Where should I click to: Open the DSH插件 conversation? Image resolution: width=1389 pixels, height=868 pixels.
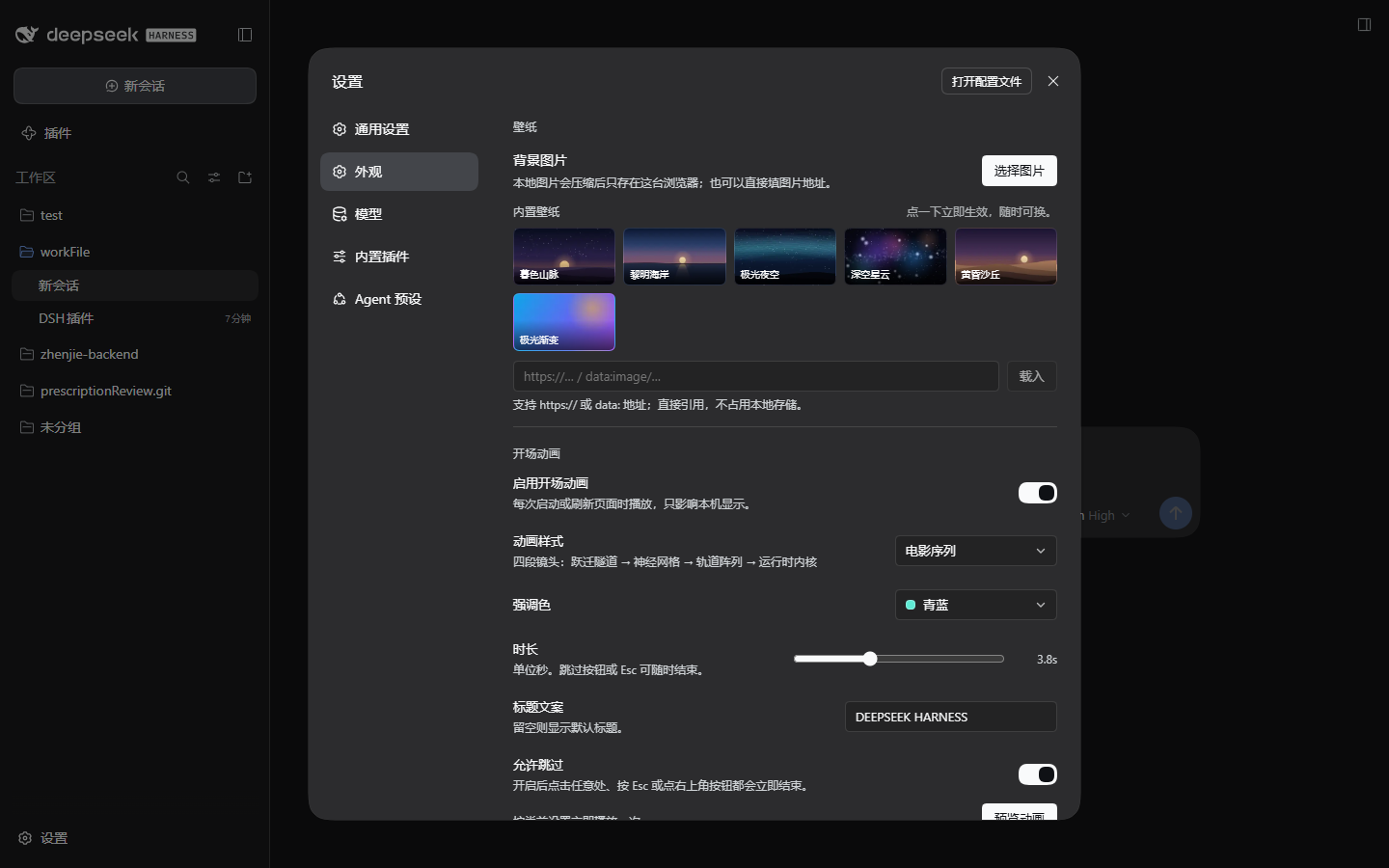(x=135, y=318)
